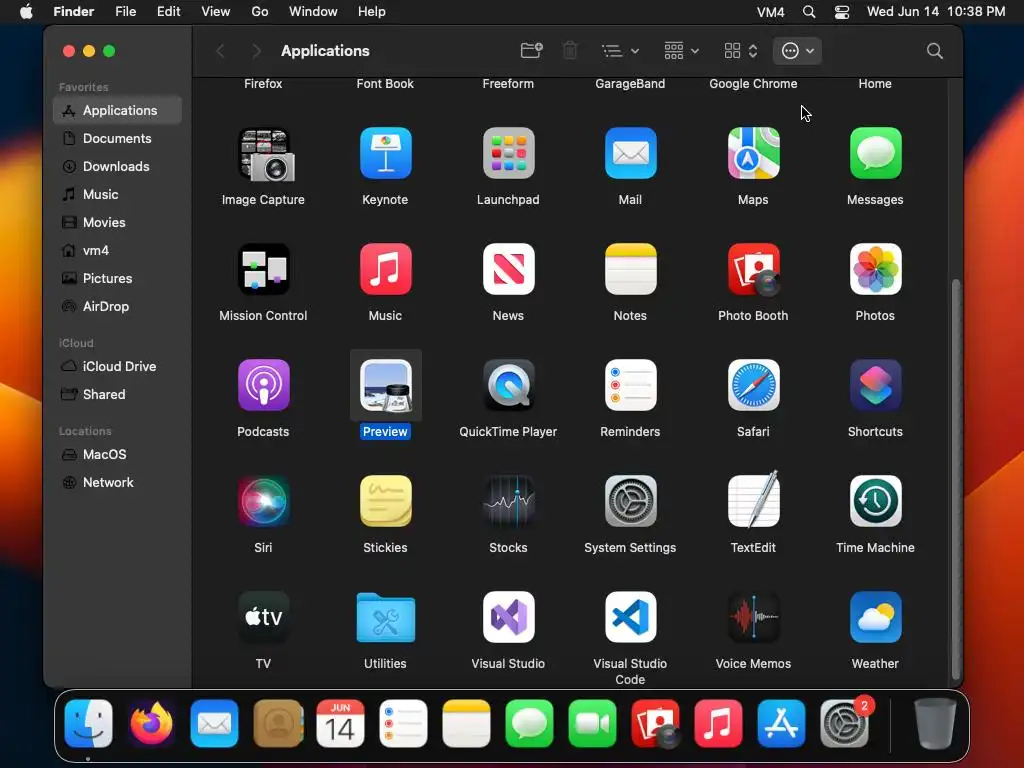Select the Mission Control icon
The height and width of the screenshot is (768, 1024).
point(263,270)
